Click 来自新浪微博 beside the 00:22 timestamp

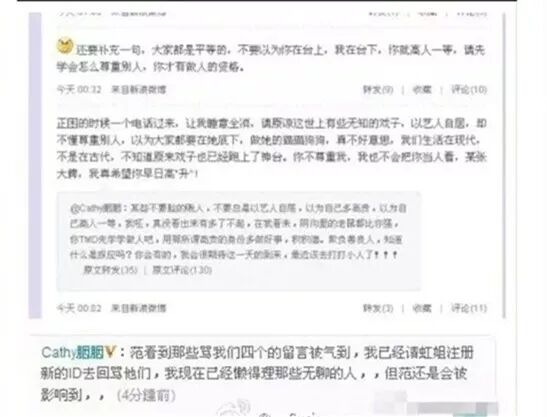click(x=138, y=90)
